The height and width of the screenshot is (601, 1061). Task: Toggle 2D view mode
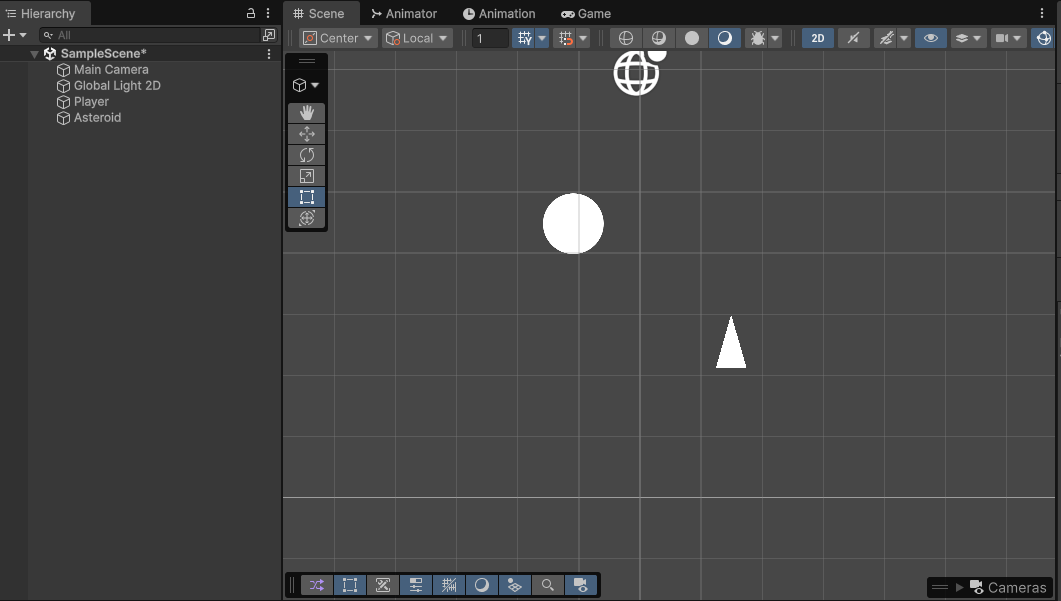pyautogui.click(x=818, y=38)
